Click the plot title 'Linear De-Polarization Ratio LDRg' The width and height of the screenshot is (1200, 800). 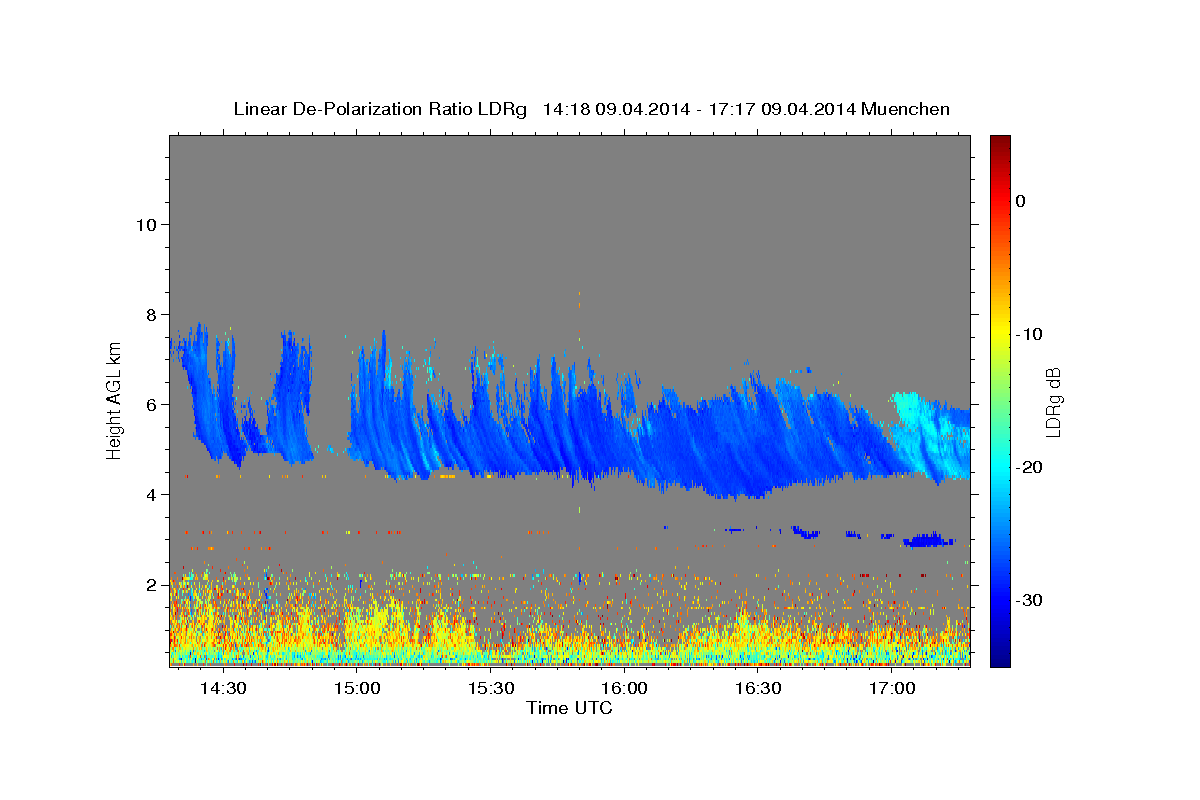click(380, 109)
